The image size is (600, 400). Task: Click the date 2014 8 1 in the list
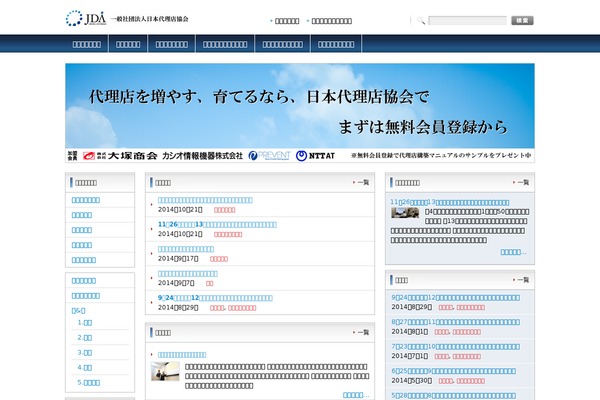409,332
